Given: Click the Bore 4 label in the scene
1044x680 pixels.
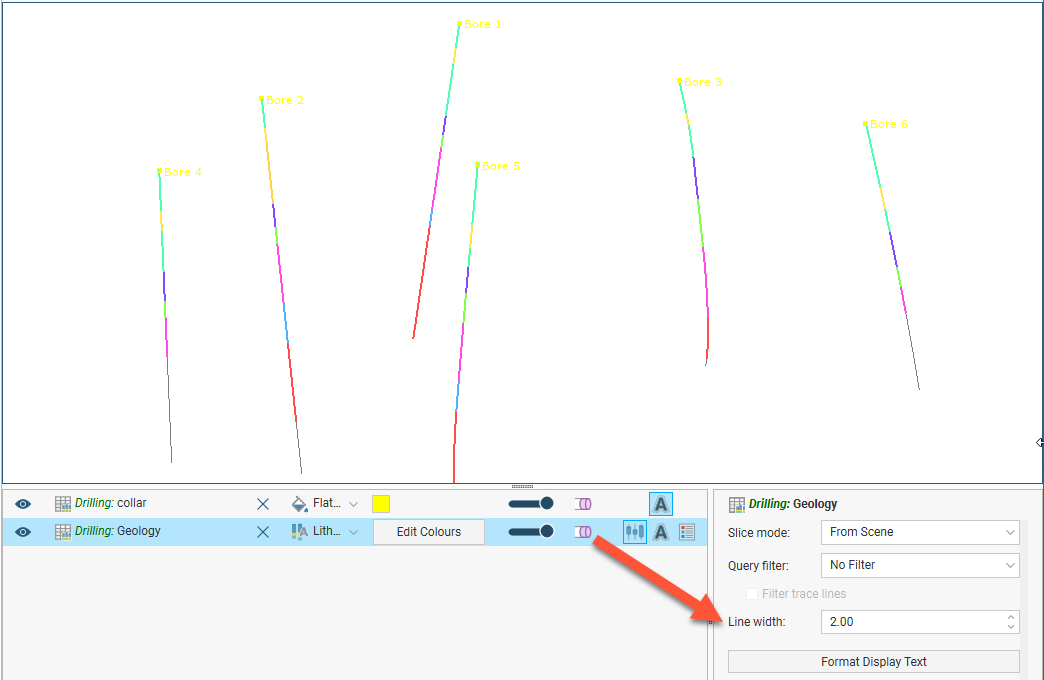Looking at the screenshot, I should (x=182, y=172).
